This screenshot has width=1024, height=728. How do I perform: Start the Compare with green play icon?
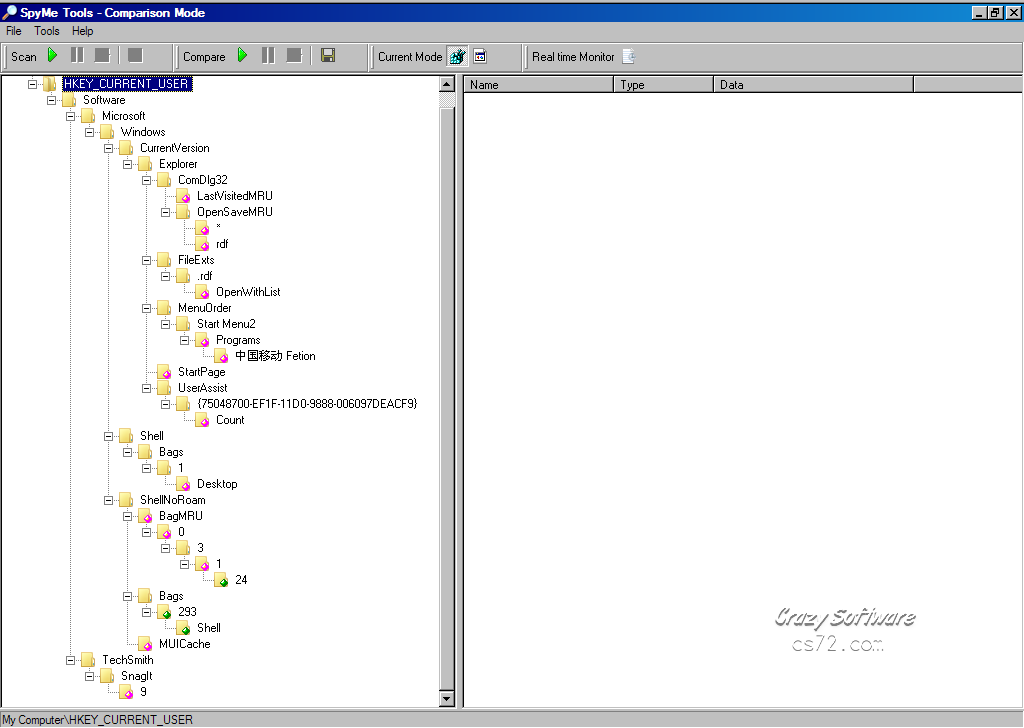pos(242,56)
